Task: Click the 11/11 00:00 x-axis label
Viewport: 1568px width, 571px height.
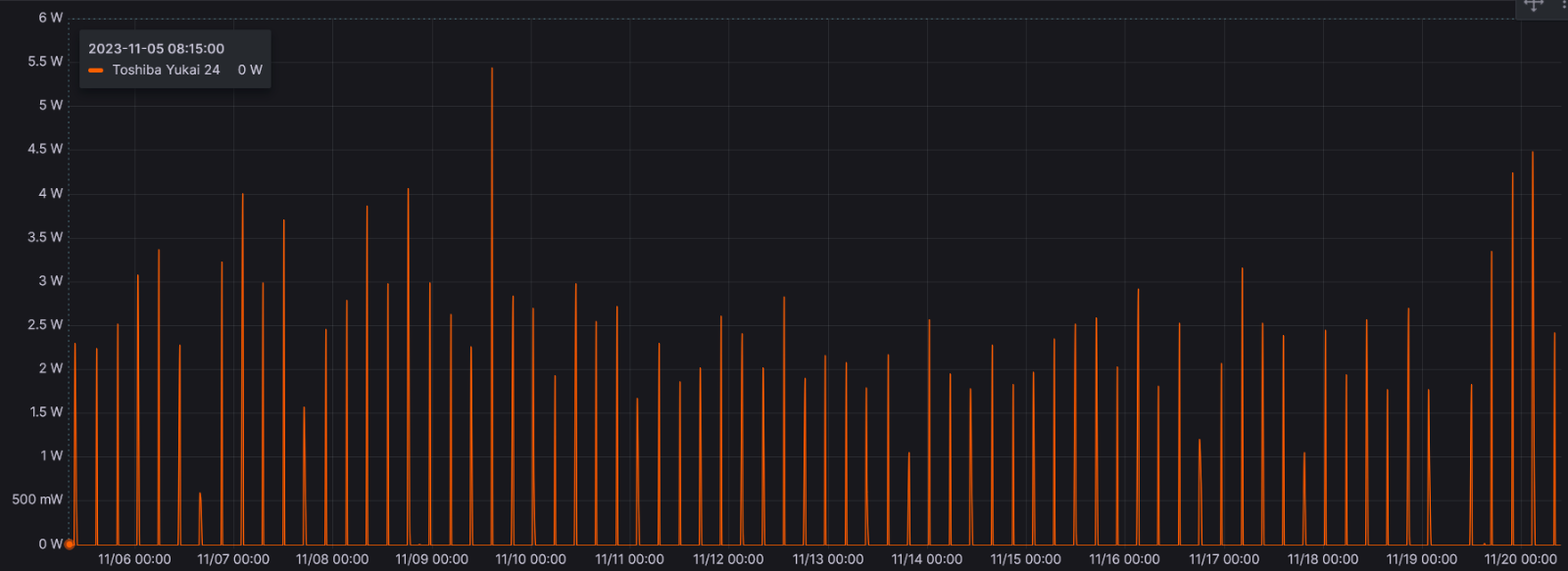Action: pyautogui.click(x=629, y=559)
